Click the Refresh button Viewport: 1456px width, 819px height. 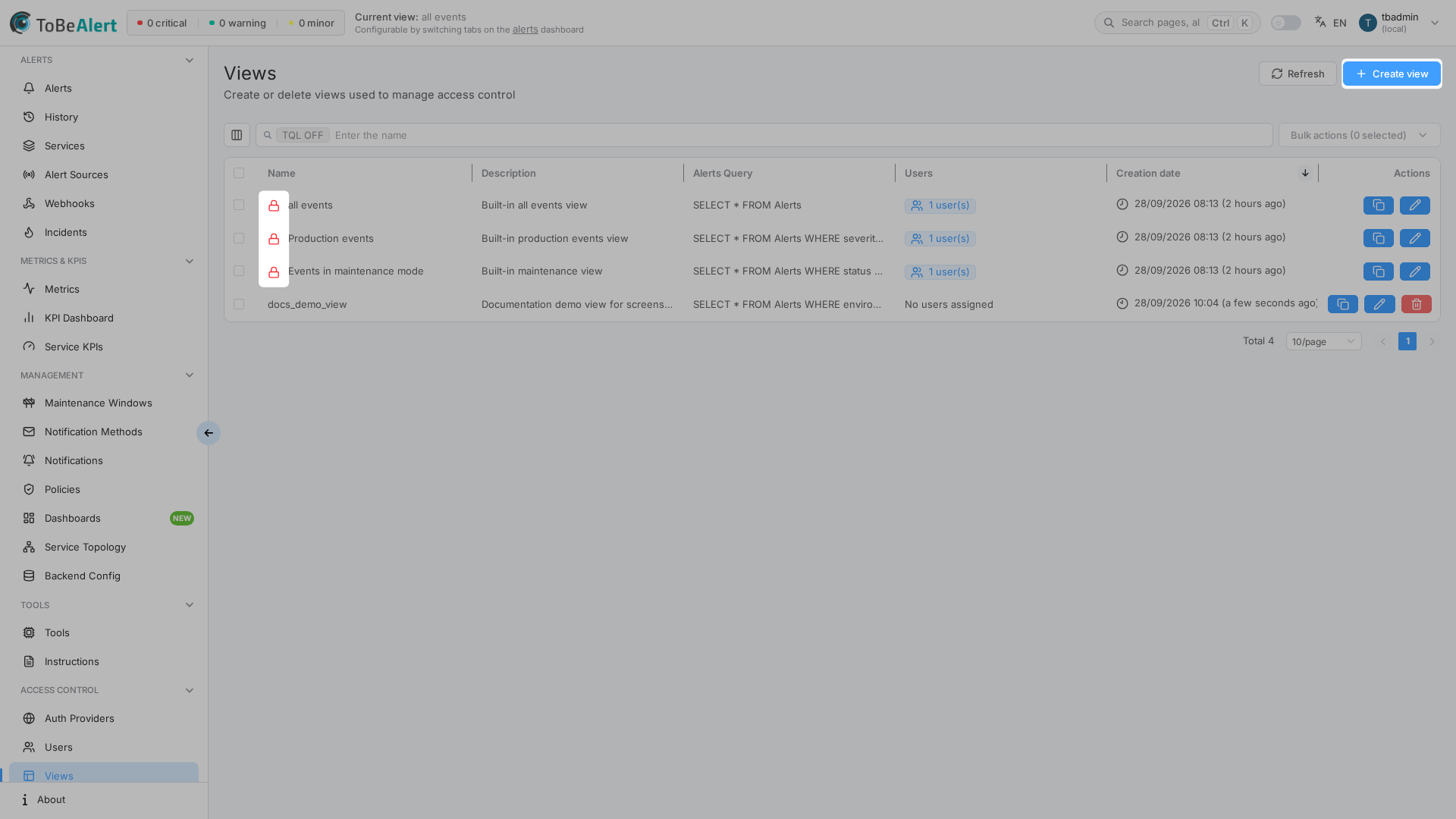click(x=1298, y=74)
